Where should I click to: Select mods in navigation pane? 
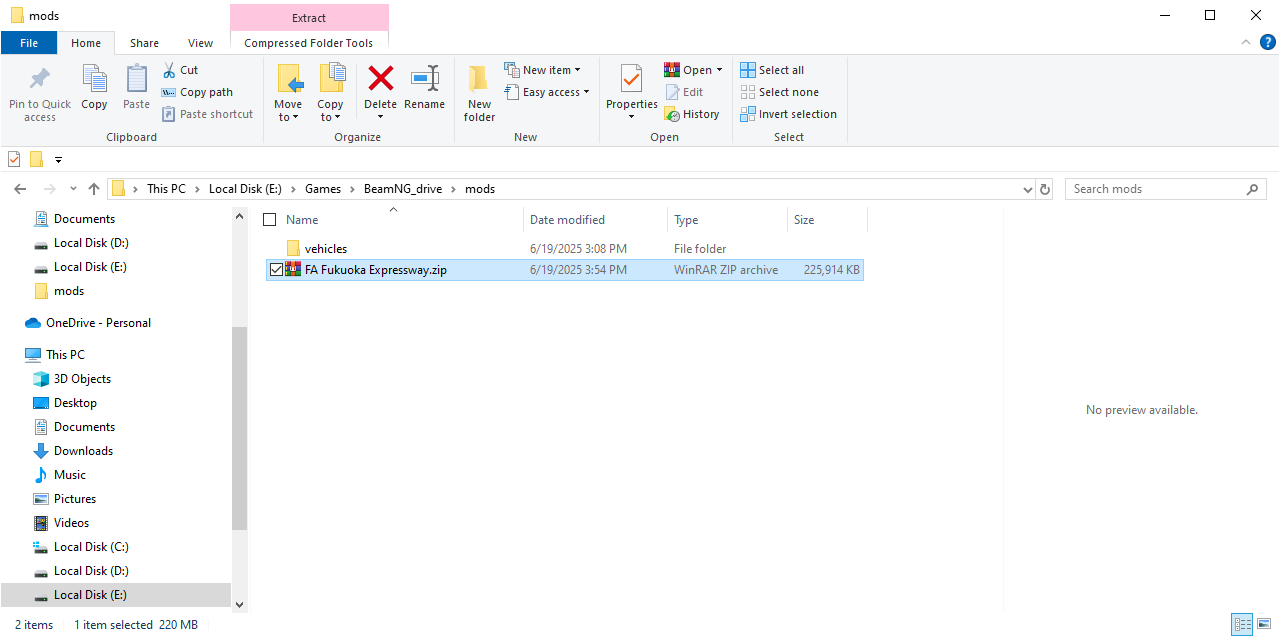[69, 291]
